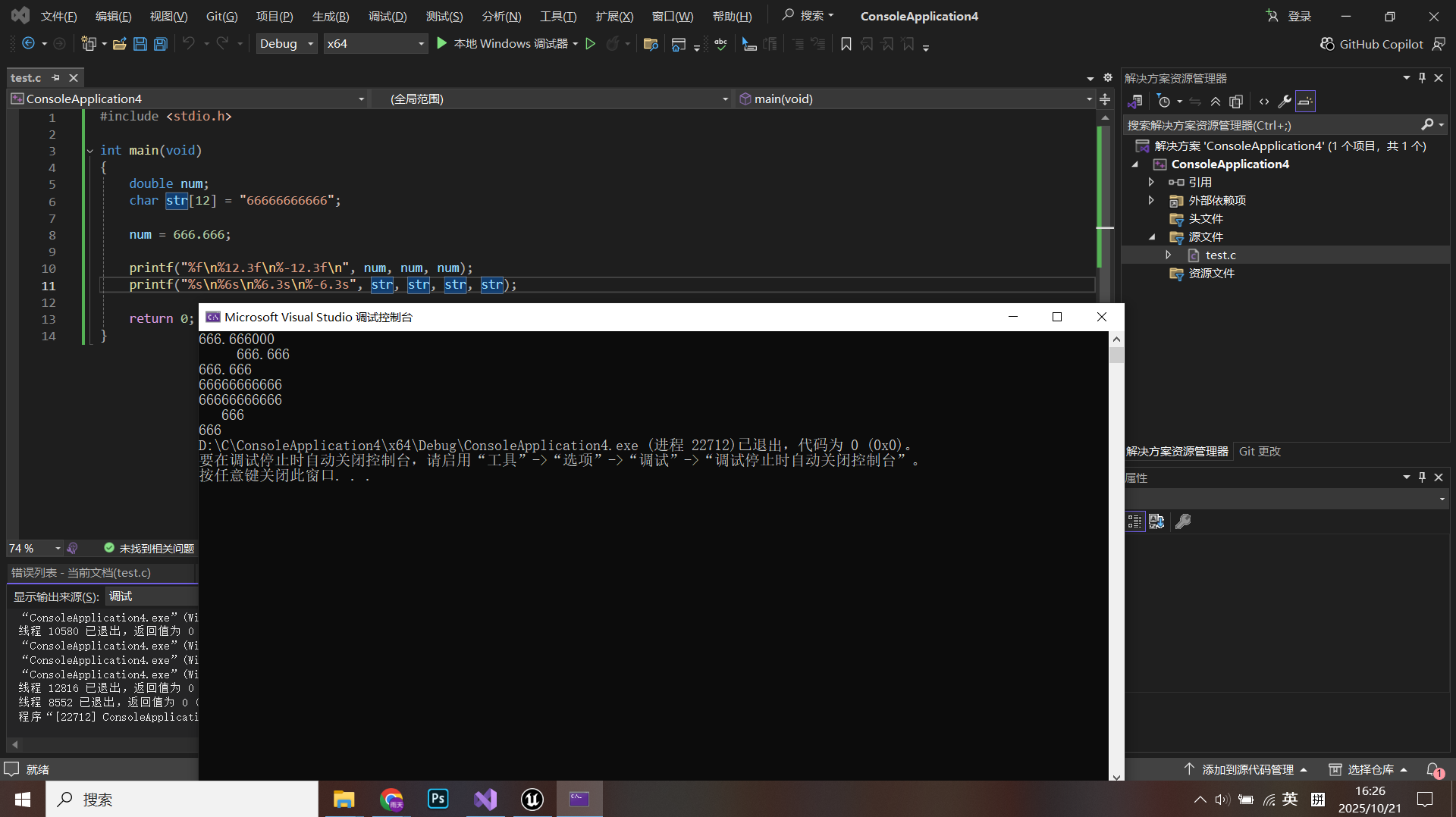
Task: Click the View Code angle-brackets icon
Action: (x=1264, y=101)
